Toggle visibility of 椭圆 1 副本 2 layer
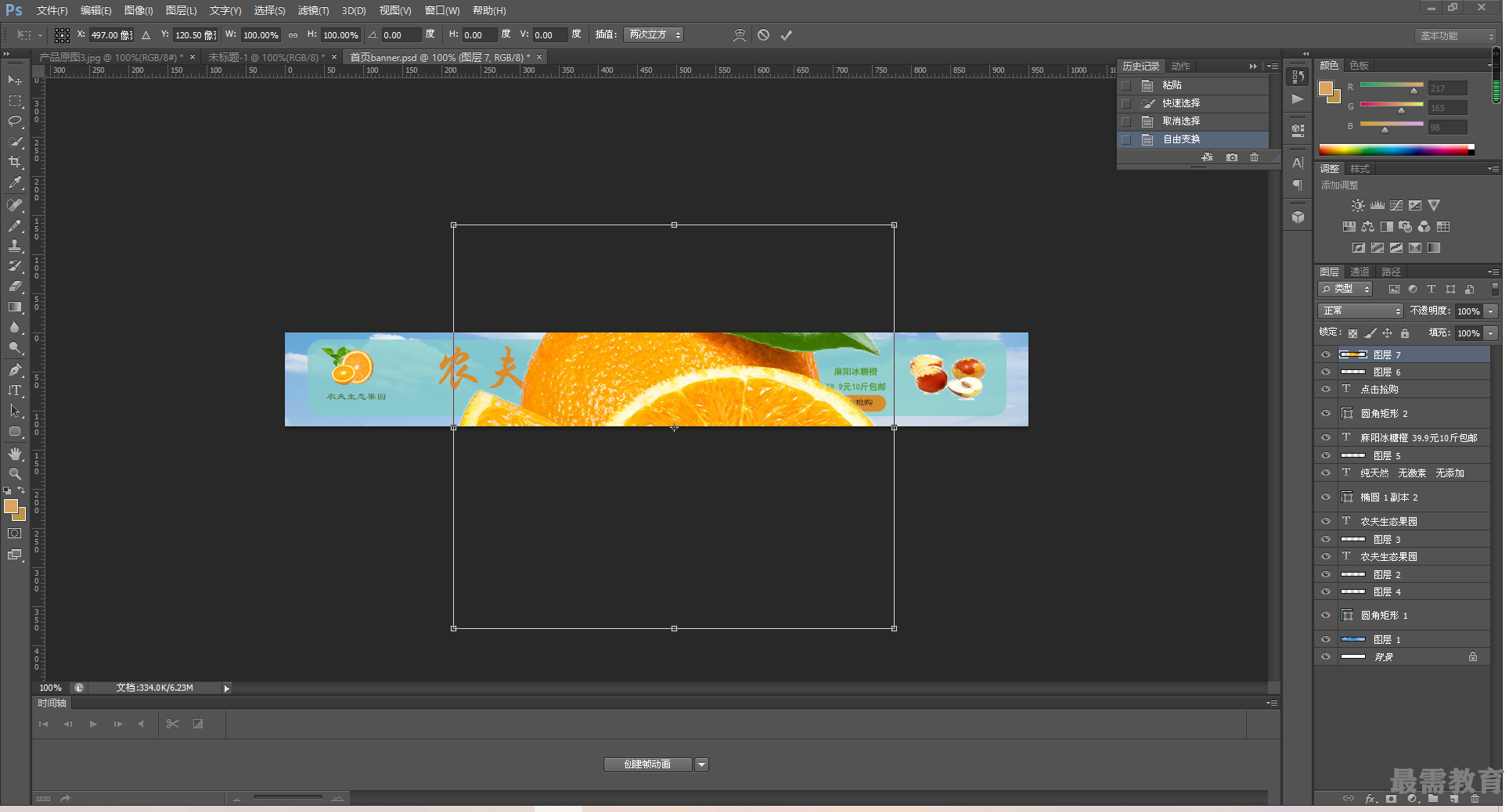The width and height of the screenshot is (1509, 812). coord(1326,497)
